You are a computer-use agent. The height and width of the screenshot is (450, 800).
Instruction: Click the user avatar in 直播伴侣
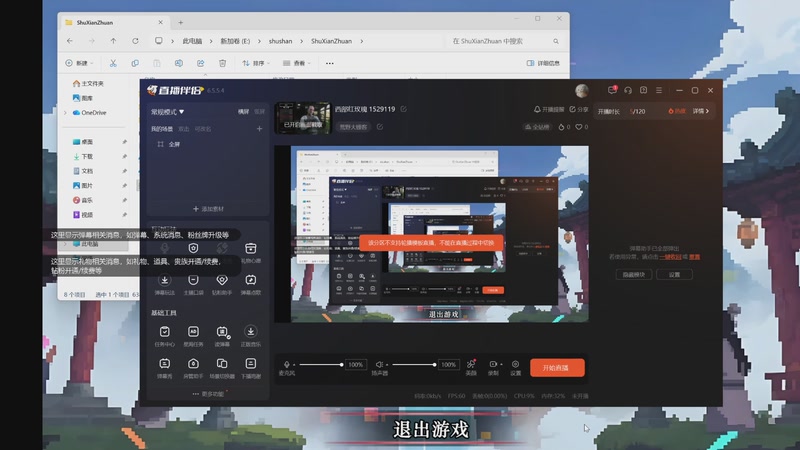[582, 90]
